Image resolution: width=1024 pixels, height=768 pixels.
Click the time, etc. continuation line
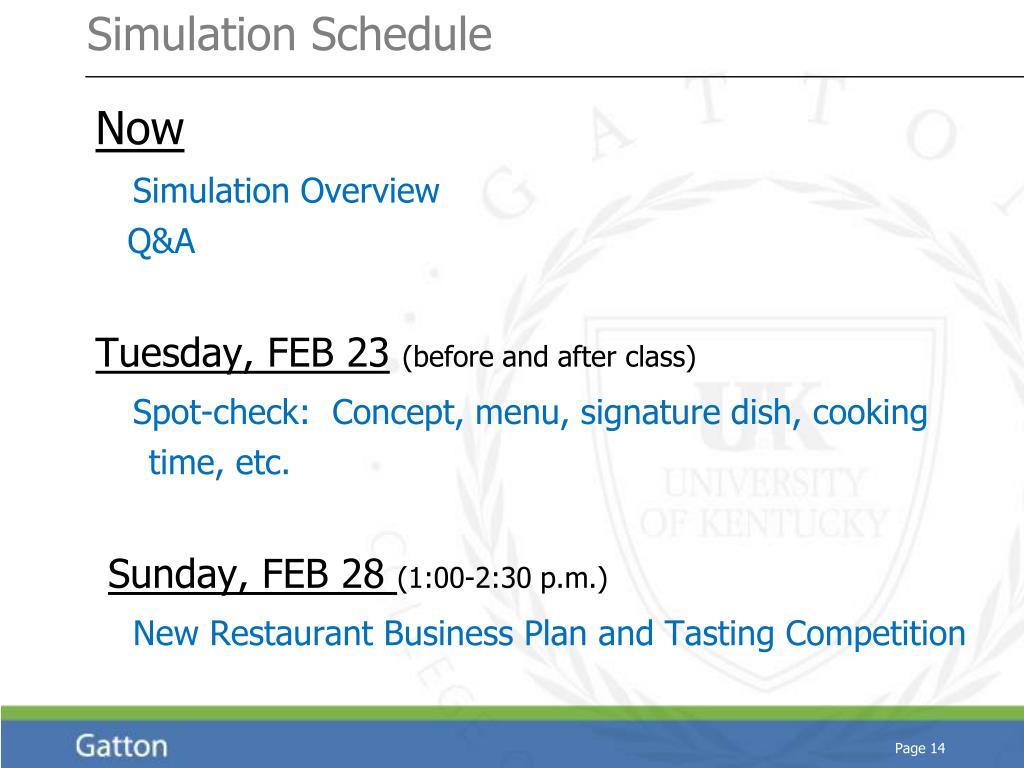(x=219, y=463)
